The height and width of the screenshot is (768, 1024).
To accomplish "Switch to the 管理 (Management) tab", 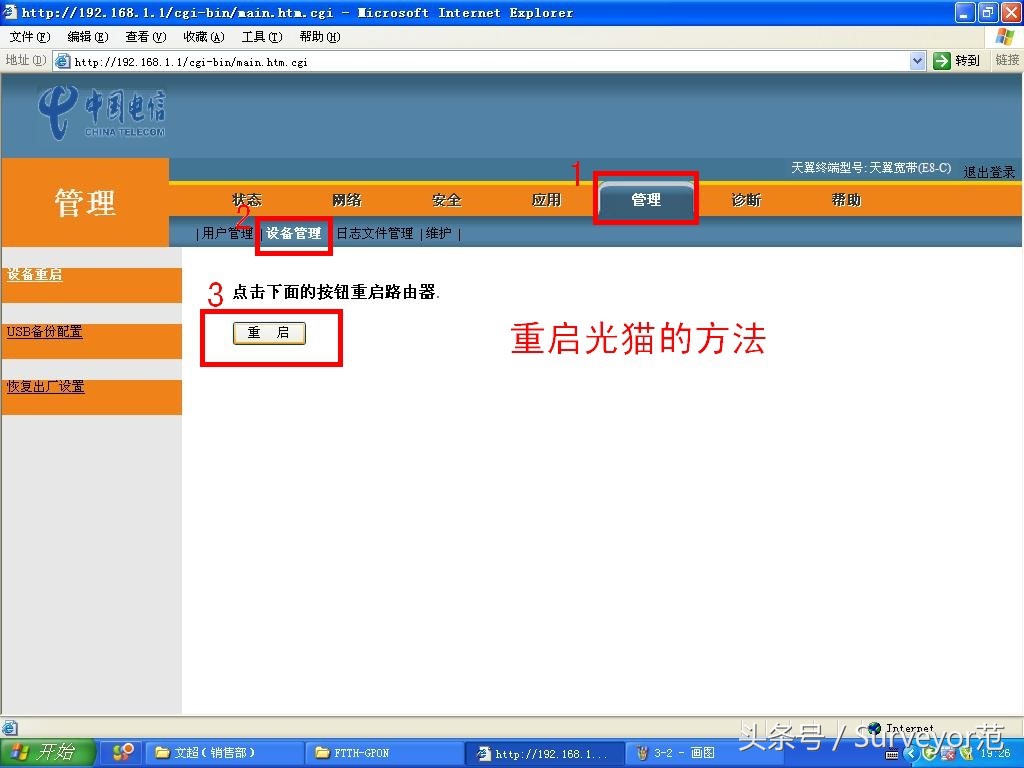I will 646,199.
